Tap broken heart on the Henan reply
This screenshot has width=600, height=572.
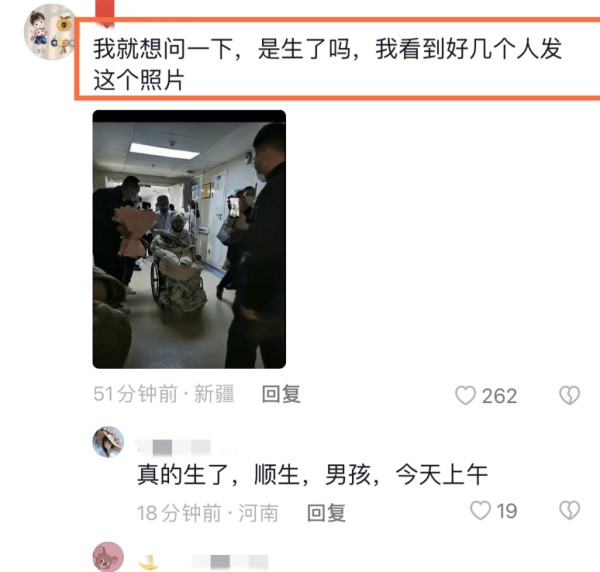click(569, 510)
